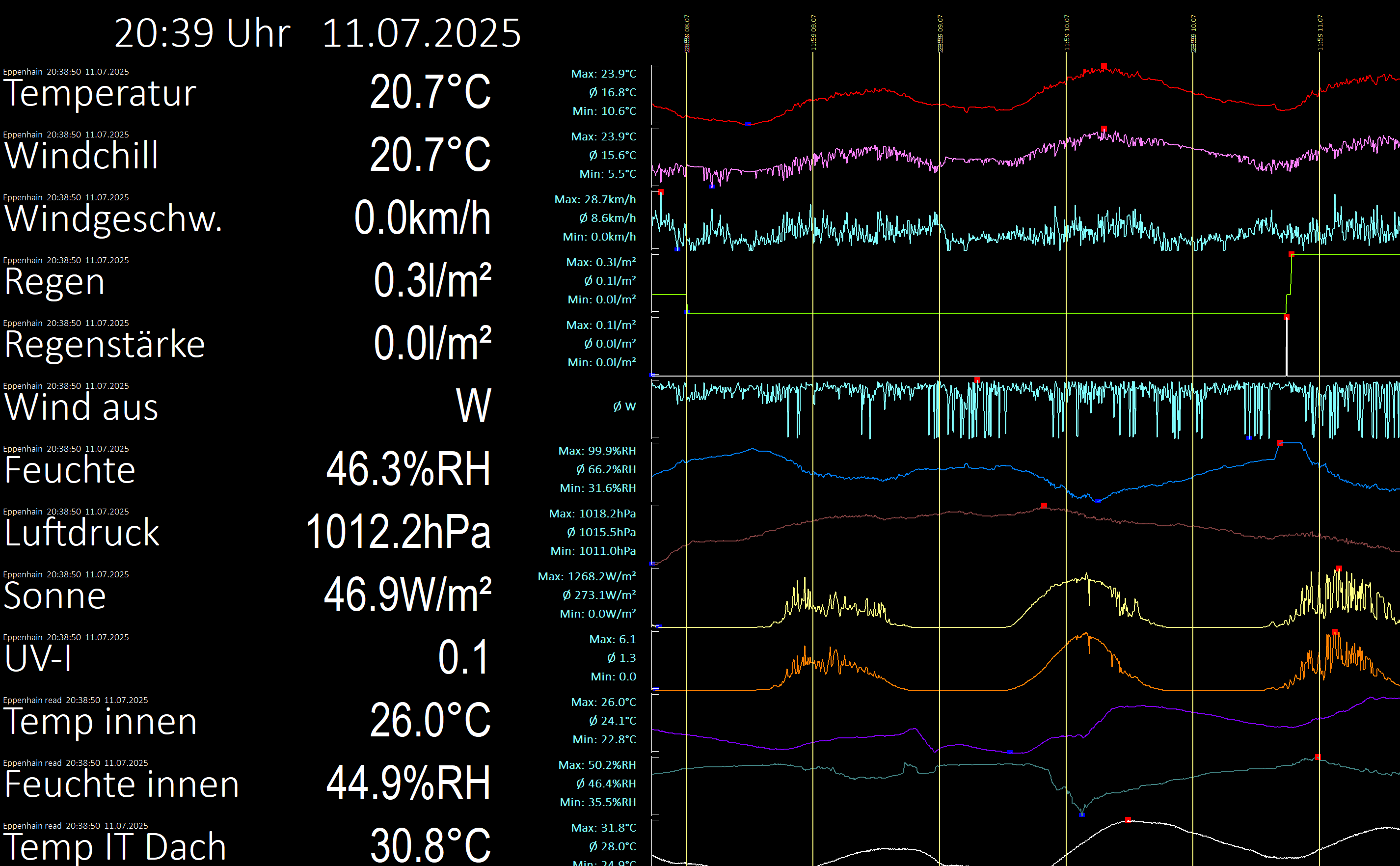
Task: Click the humidity value "46.3%RH"
Action: tap(408, 468)
